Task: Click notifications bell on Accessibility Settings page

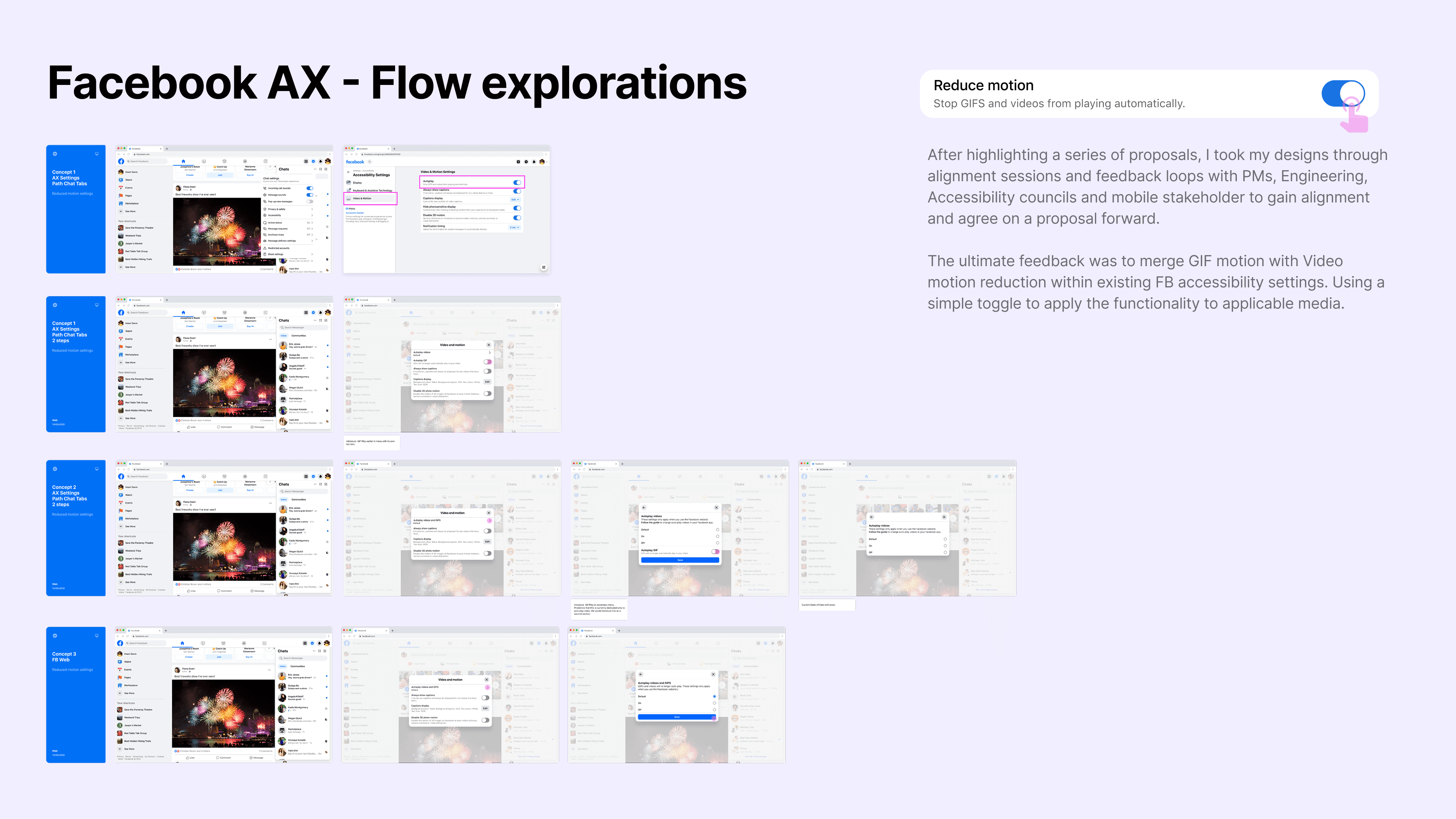Action: (534, 162)
